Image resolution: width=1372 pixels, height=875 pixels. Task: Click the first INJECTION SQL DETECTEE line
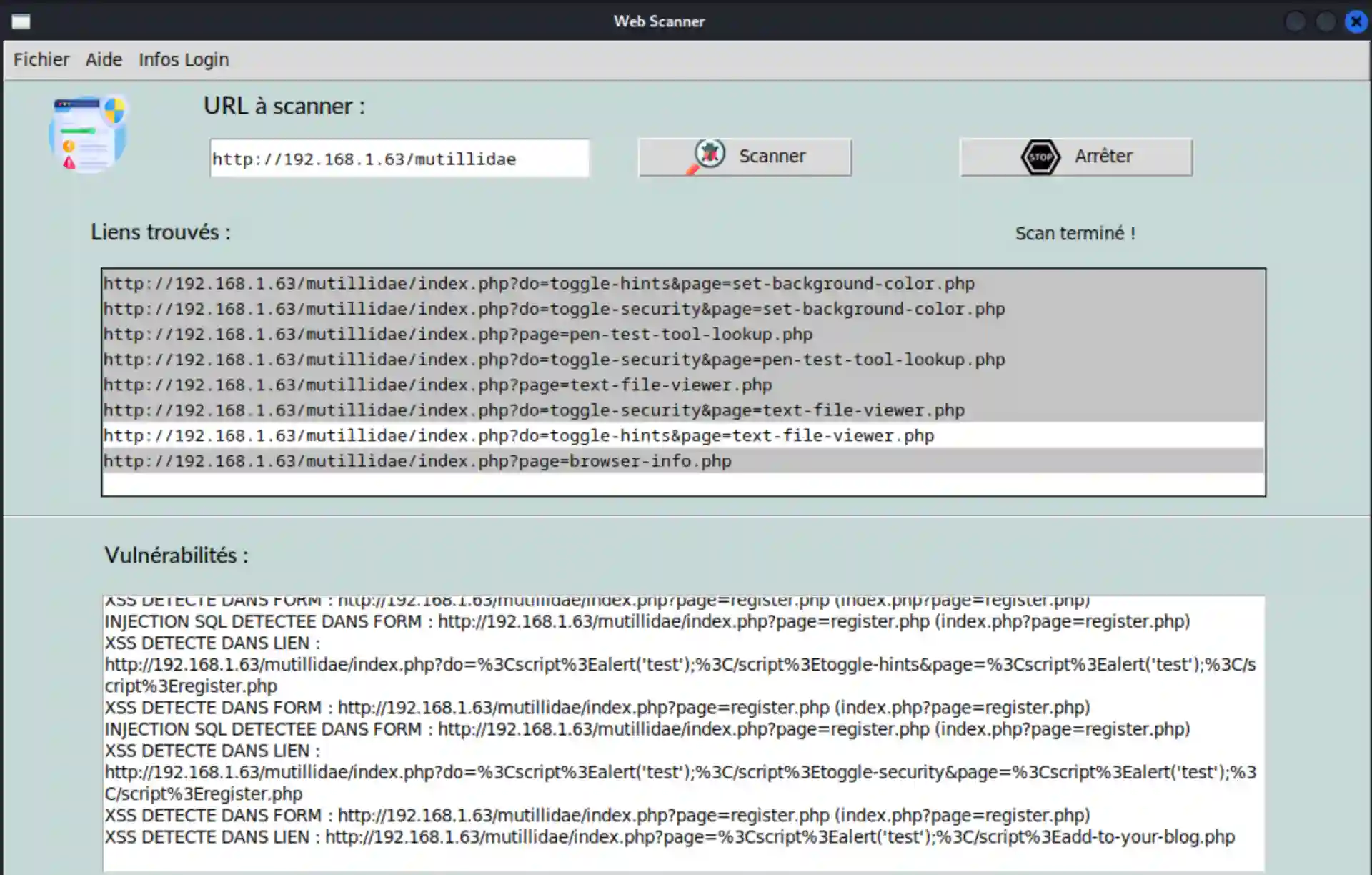647,621
